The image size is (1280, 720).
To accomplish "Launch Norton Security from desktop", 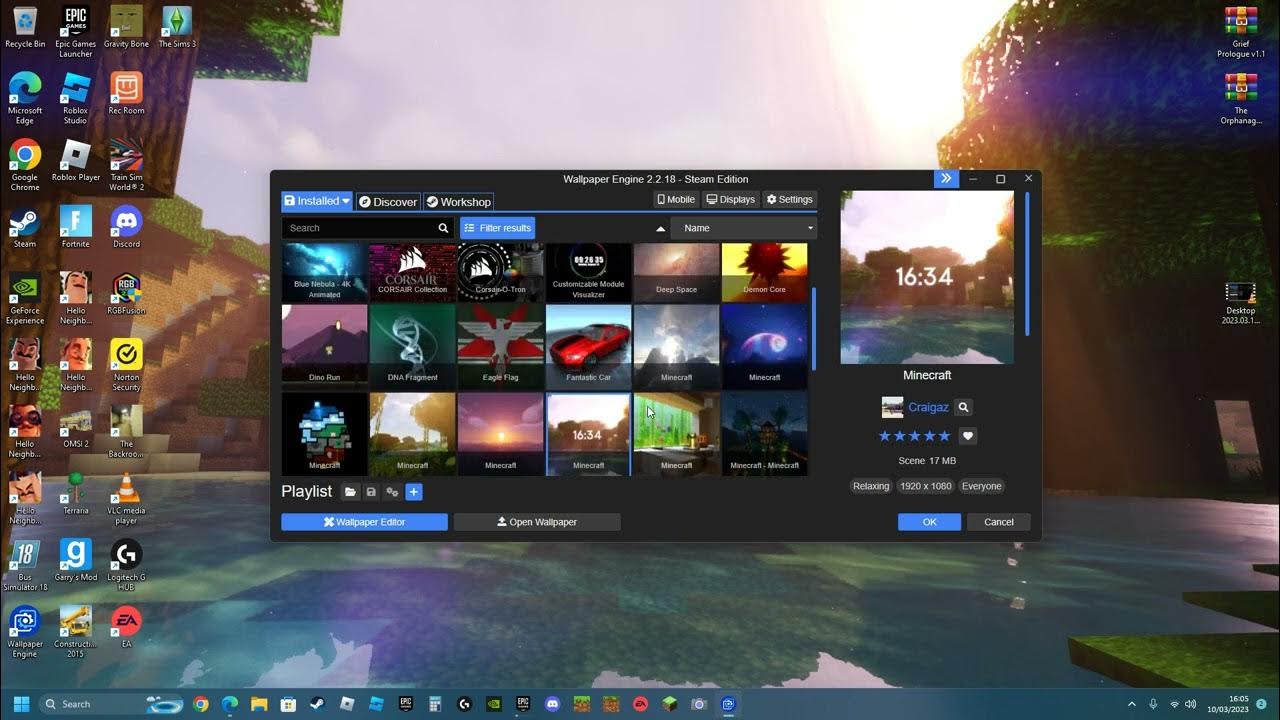I will point(126,366).
